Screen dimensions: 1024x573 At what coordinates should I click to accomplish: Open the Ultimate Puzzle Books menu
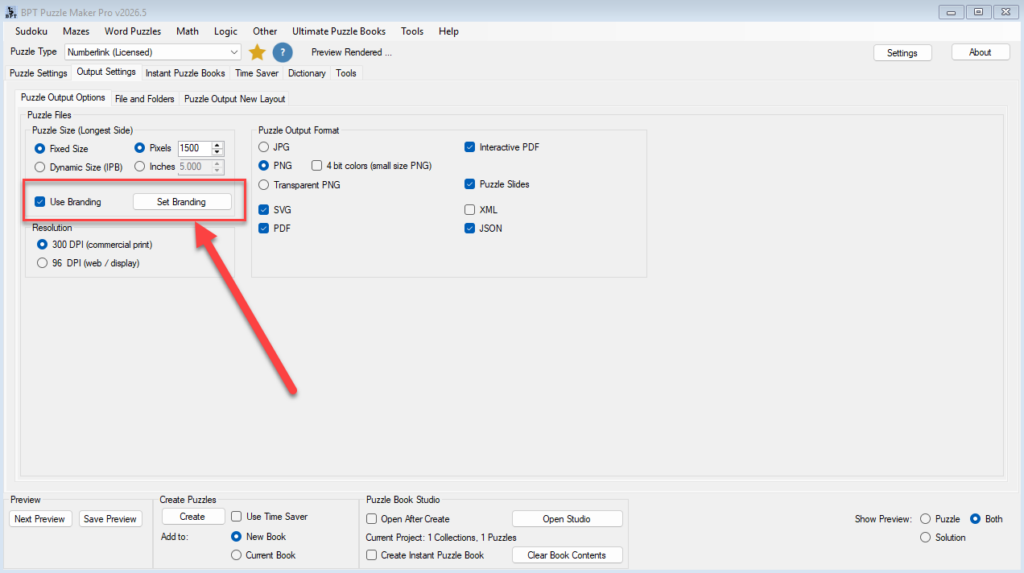pyautogui.click(x=338, y=31)
